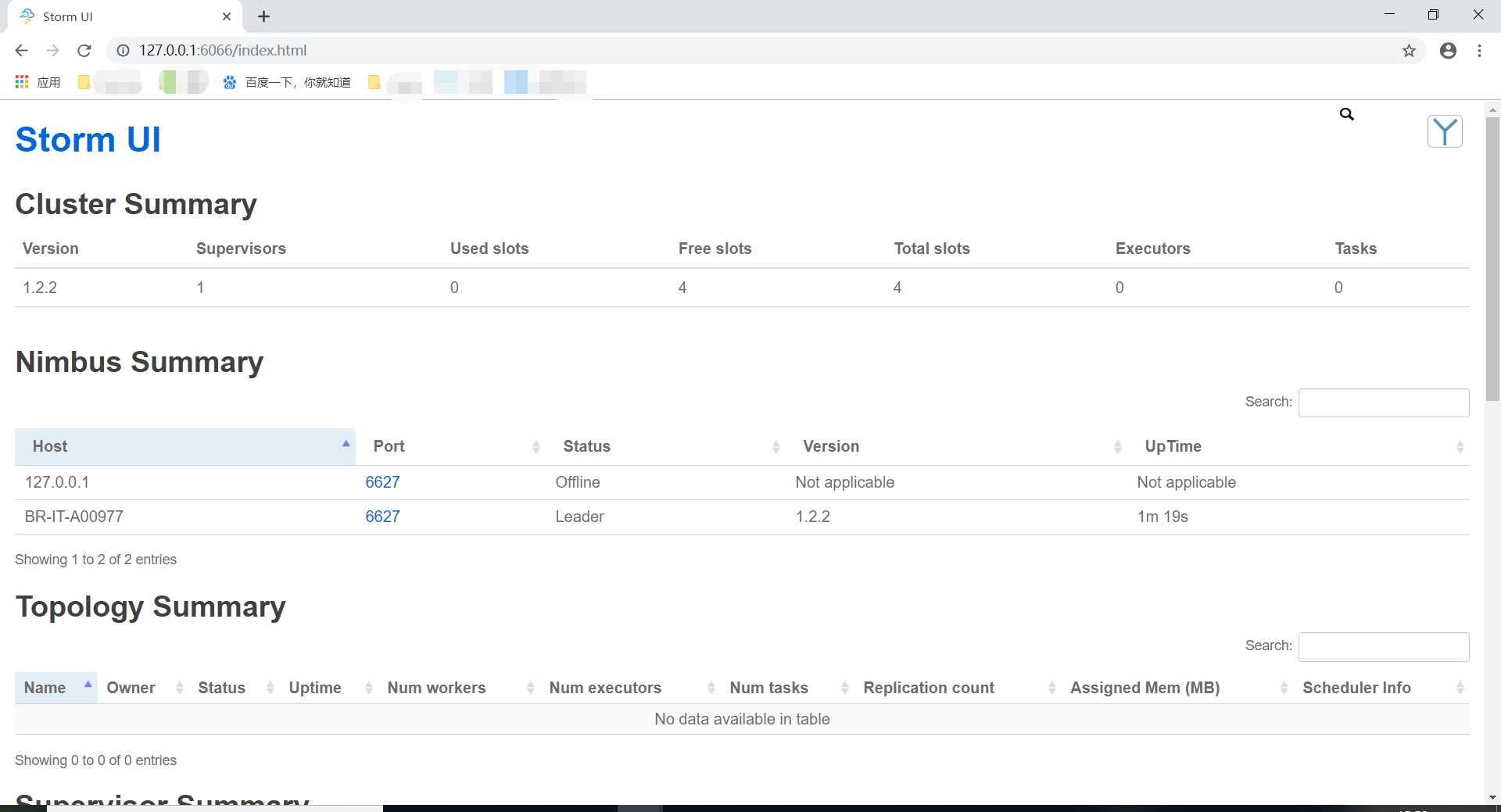Screen dimensions: 1501x812
Task: Focus the Nimbus Summary search box
Action: (1384, 402)
